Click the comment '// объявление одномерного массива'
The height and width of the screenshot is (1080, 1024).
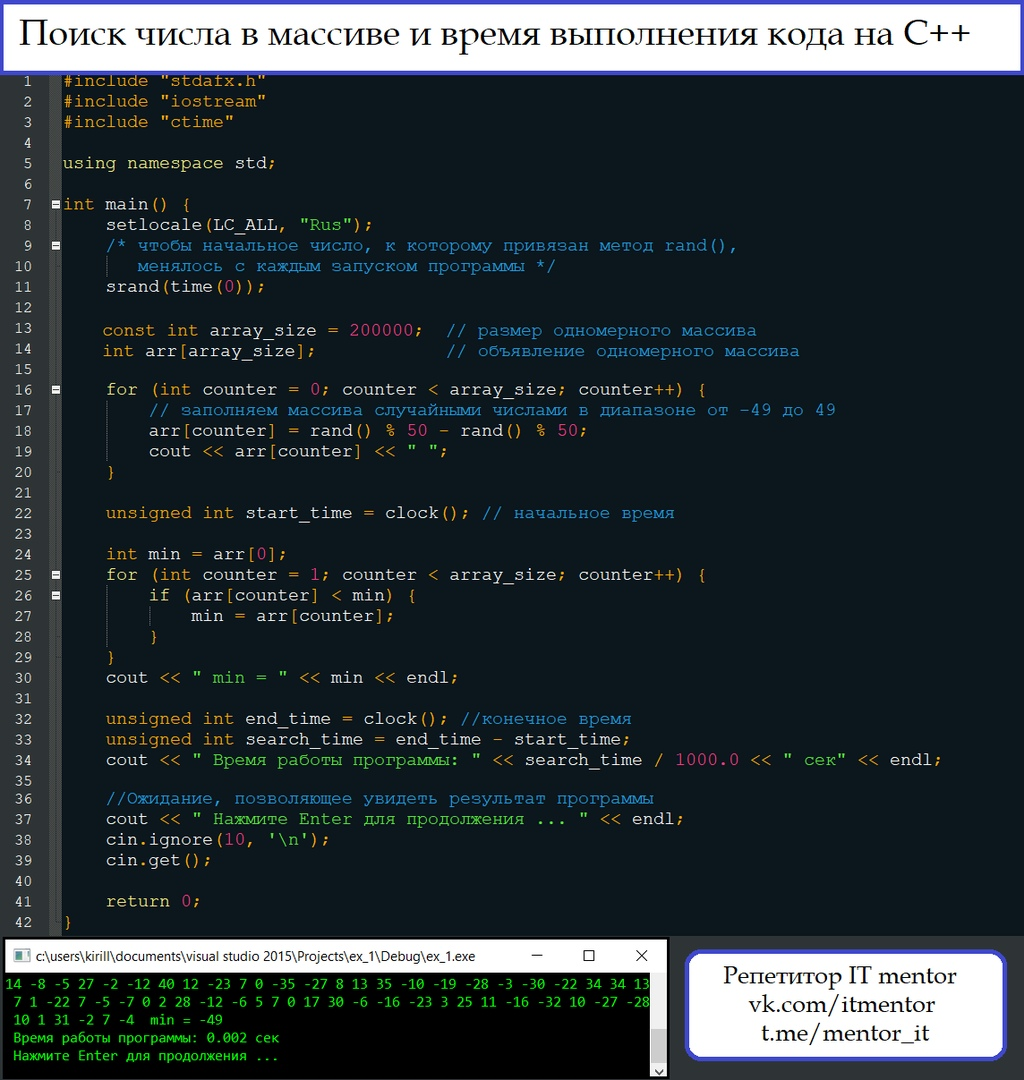point(623,352)
